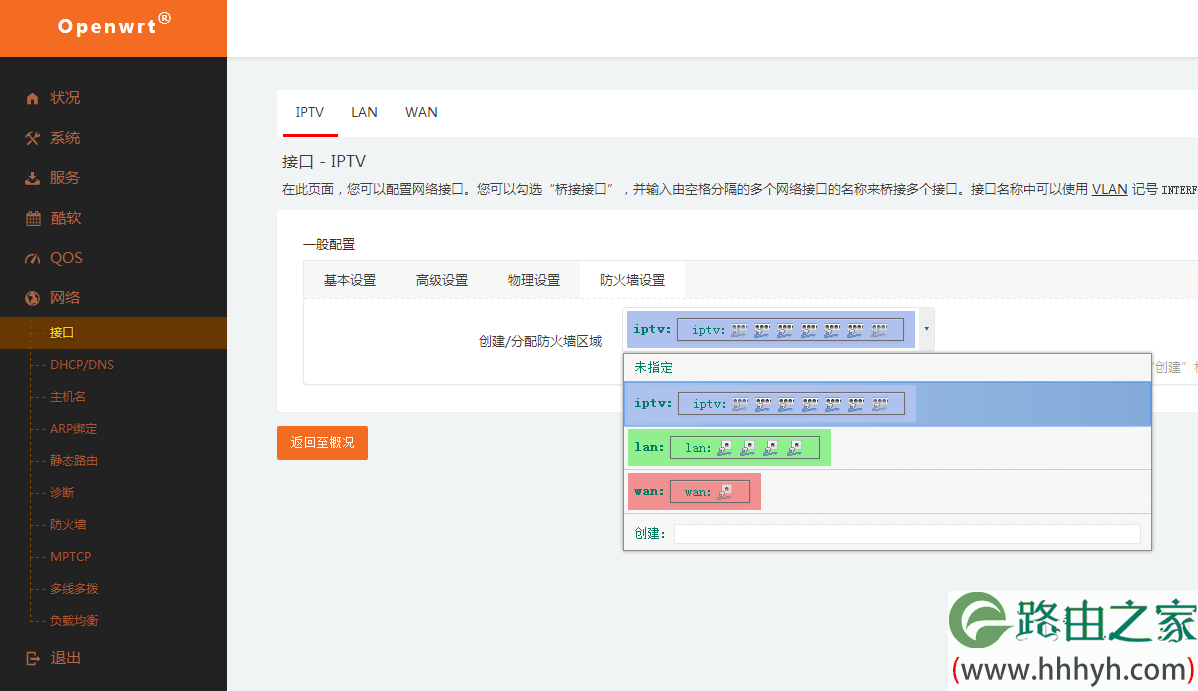Switch to the LAN interface tab
The image size is (1198, 691).
tap(364, 112)
